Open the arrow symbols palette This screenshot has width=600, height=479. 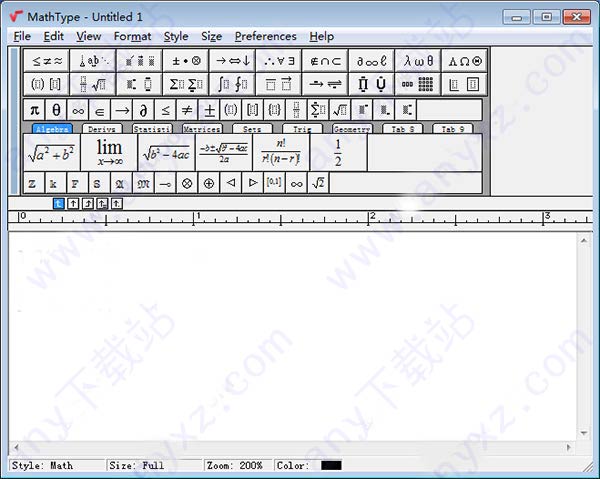coord(232,60)
